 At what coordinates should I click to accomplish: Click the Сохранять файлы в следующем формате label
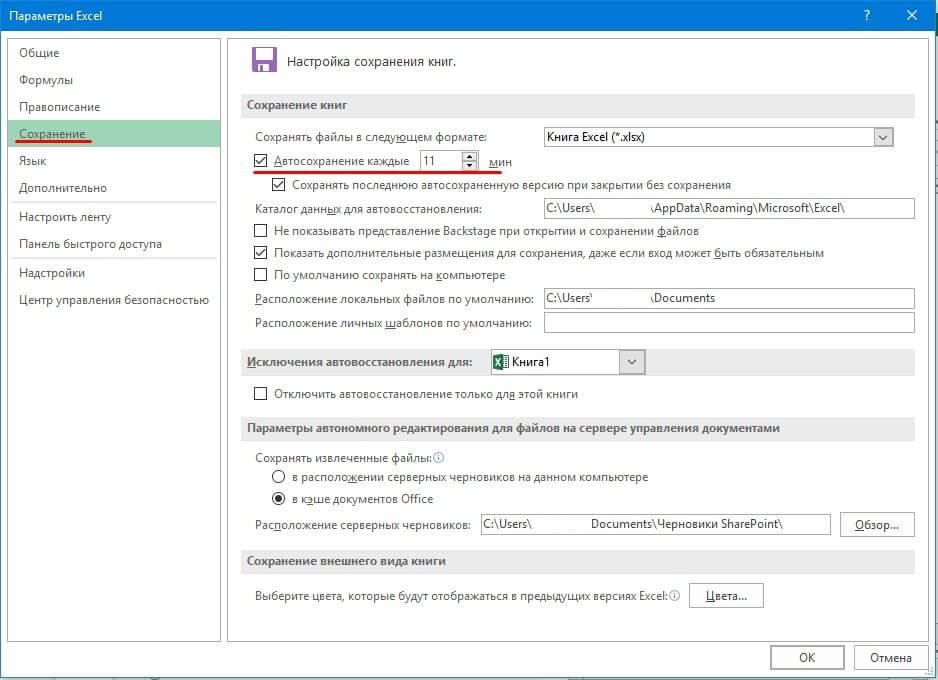[x=371, y=137]
